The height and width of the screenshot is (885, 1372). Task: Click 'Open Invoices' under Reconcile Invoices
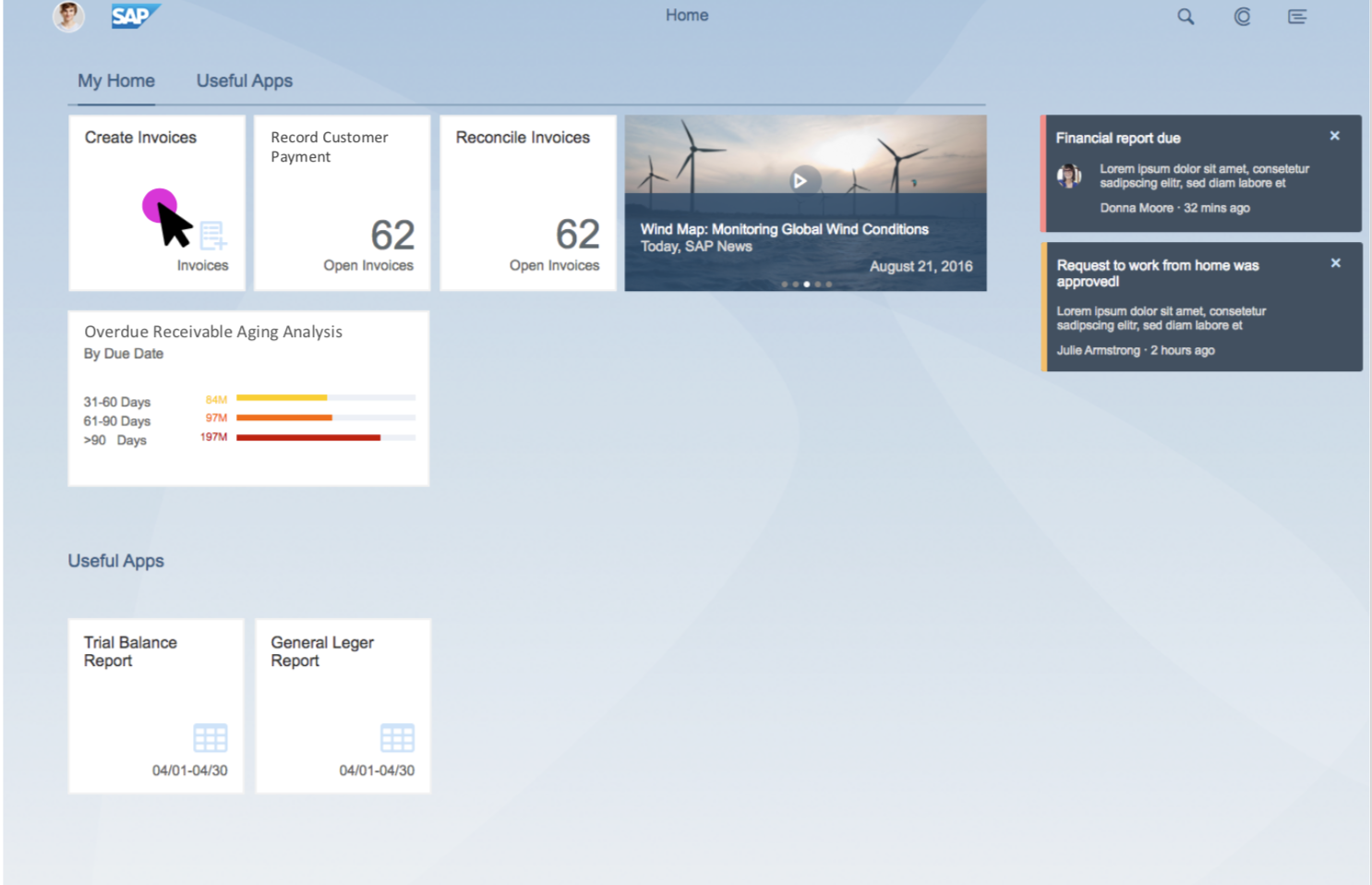click(554, 265)
